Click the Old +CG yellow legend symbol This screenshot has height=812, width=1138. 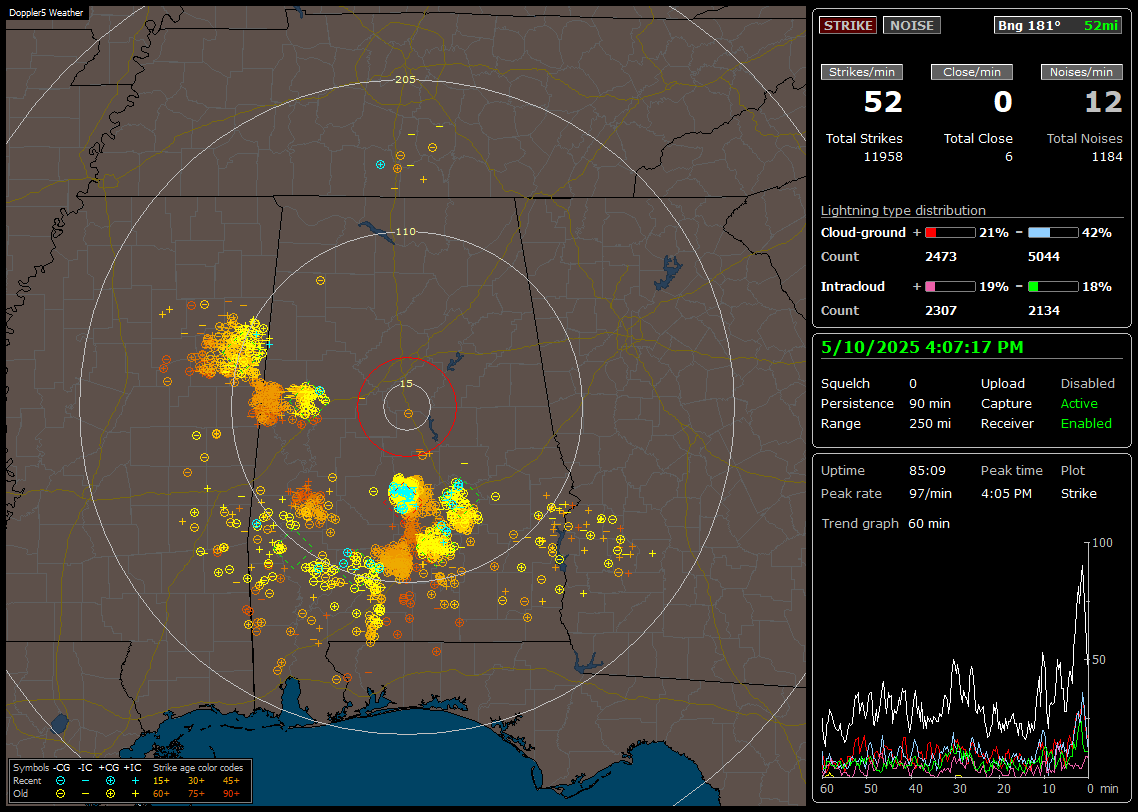click(x=110, y=794)
